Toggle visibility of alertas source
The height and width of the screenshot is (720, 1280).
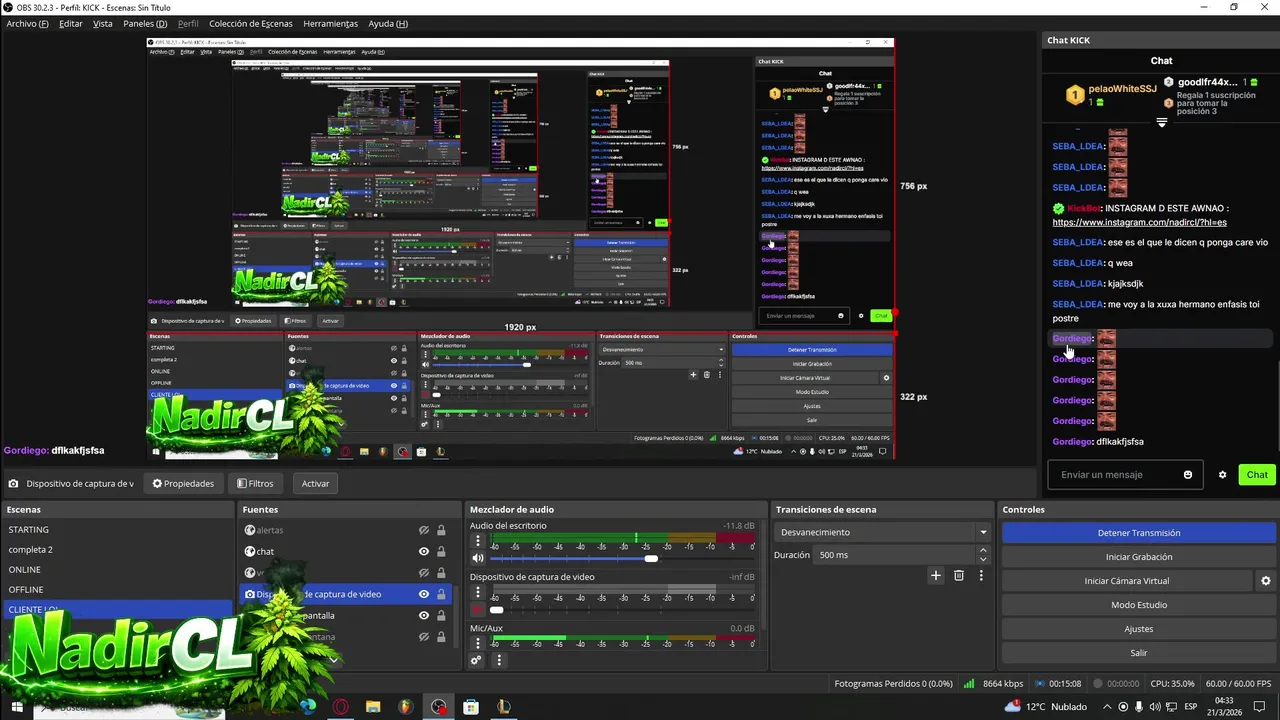pos(424,530)
